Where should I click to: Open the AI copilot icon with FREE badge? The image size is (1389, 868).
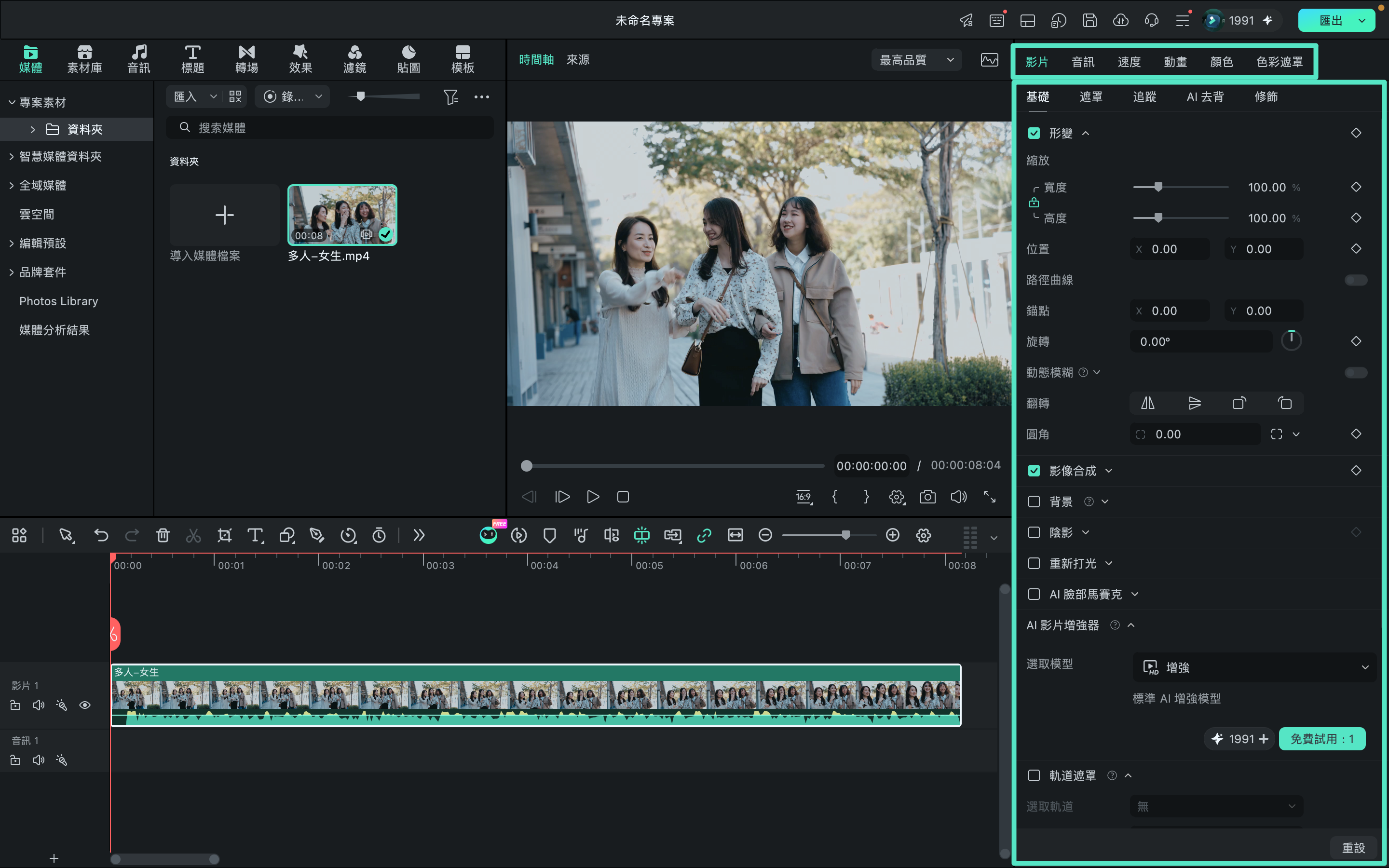pos(489,535)
